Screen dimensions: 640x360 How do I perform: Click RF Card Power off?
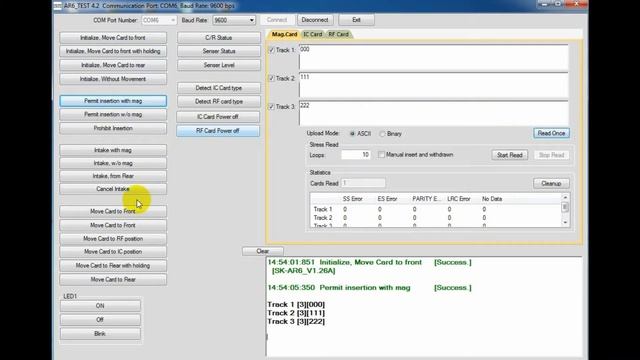218,131
